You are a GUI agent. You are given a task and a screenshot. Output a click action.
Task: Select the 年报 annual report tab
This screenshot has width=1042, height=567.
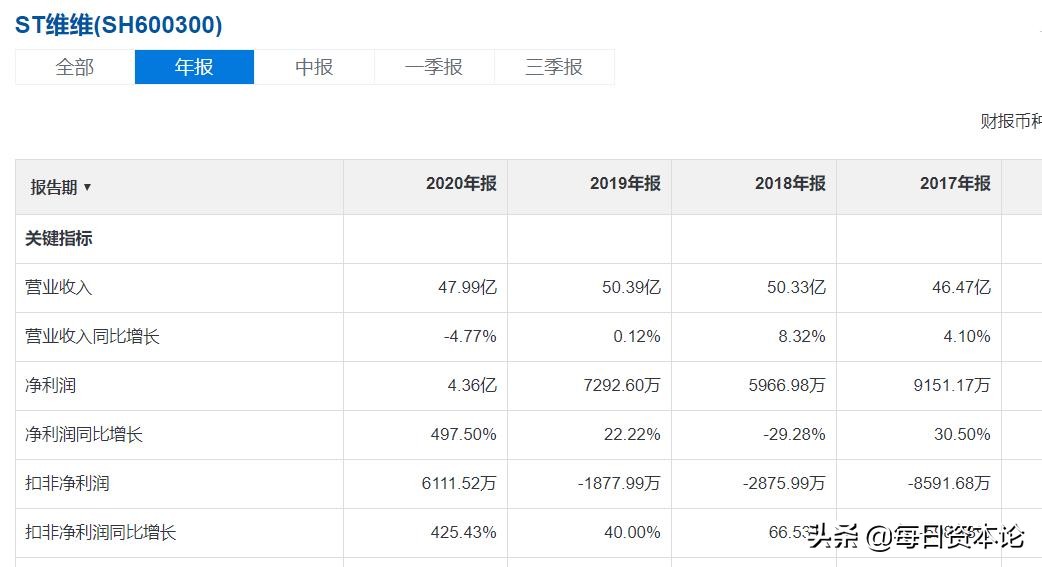tap(194, 67)
